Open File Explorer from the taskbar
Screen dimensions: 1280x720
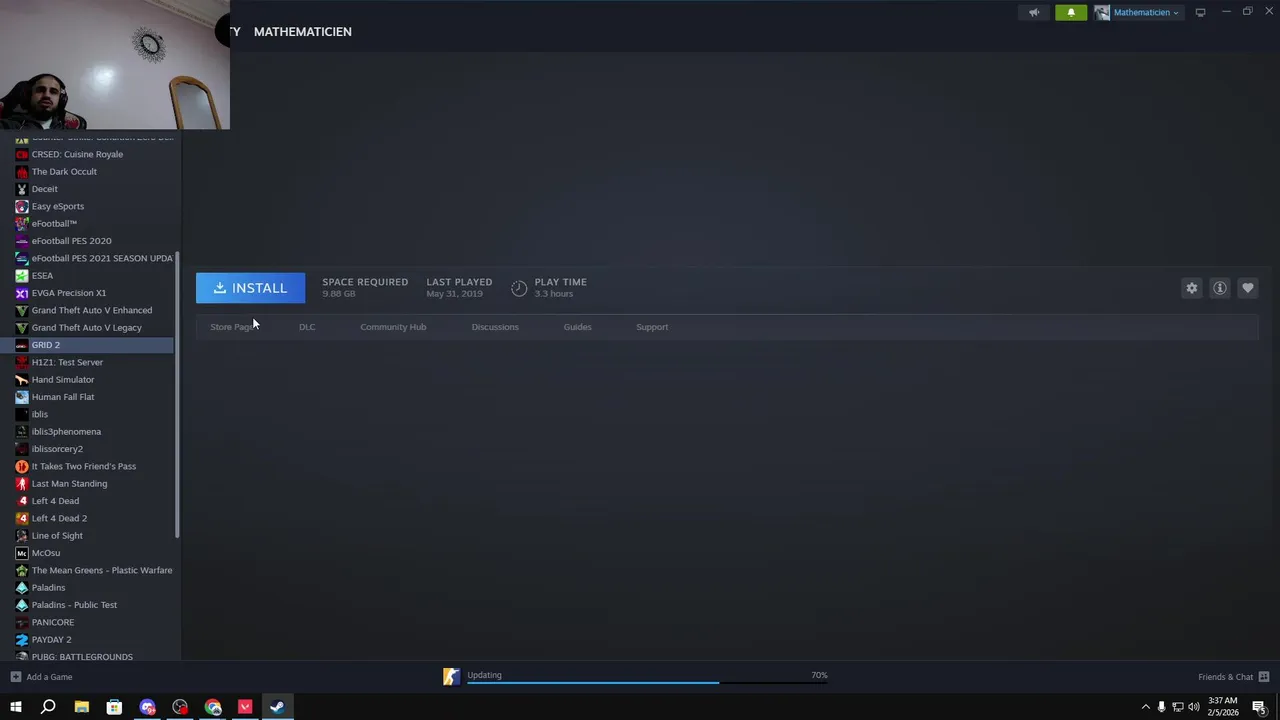pos(82,707)
